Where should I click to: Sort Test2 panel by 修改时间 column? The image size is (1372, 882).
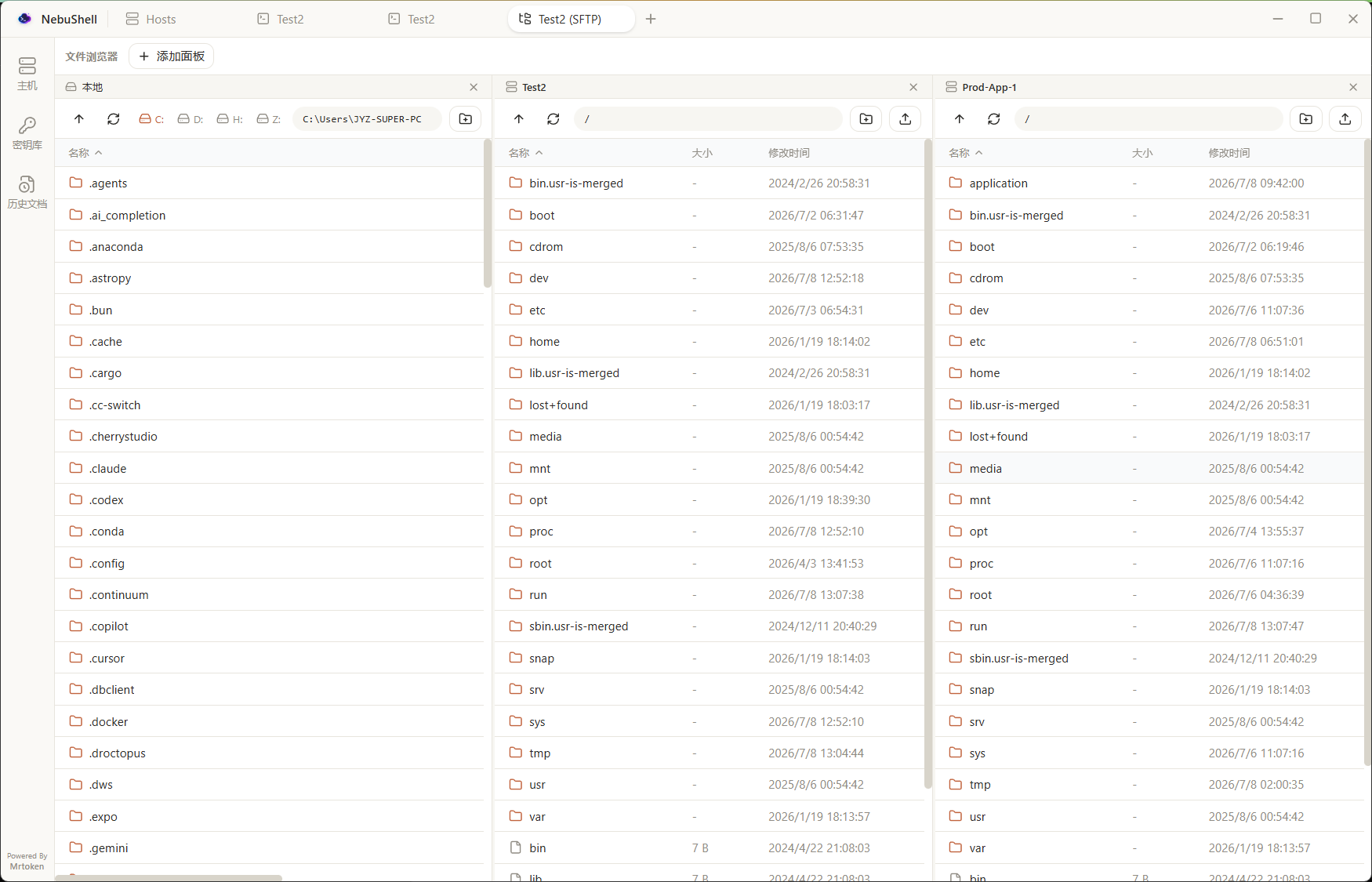[x=789, y=153]
